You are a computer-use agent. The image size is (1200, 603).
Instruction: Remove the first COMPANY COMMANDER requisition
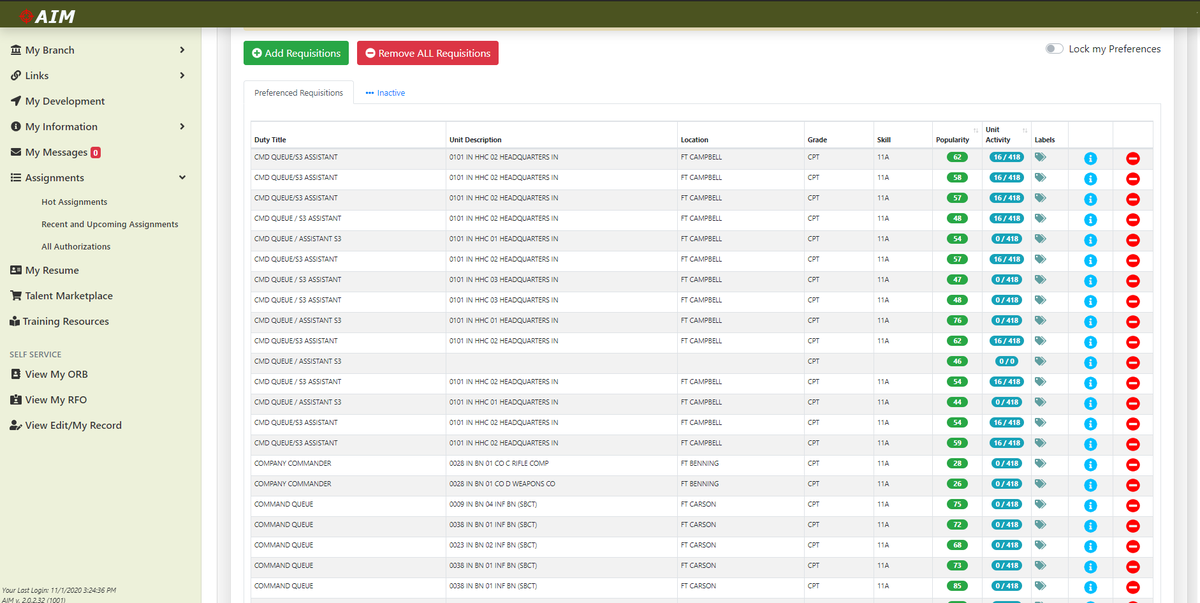click(x=1133, y=464)
